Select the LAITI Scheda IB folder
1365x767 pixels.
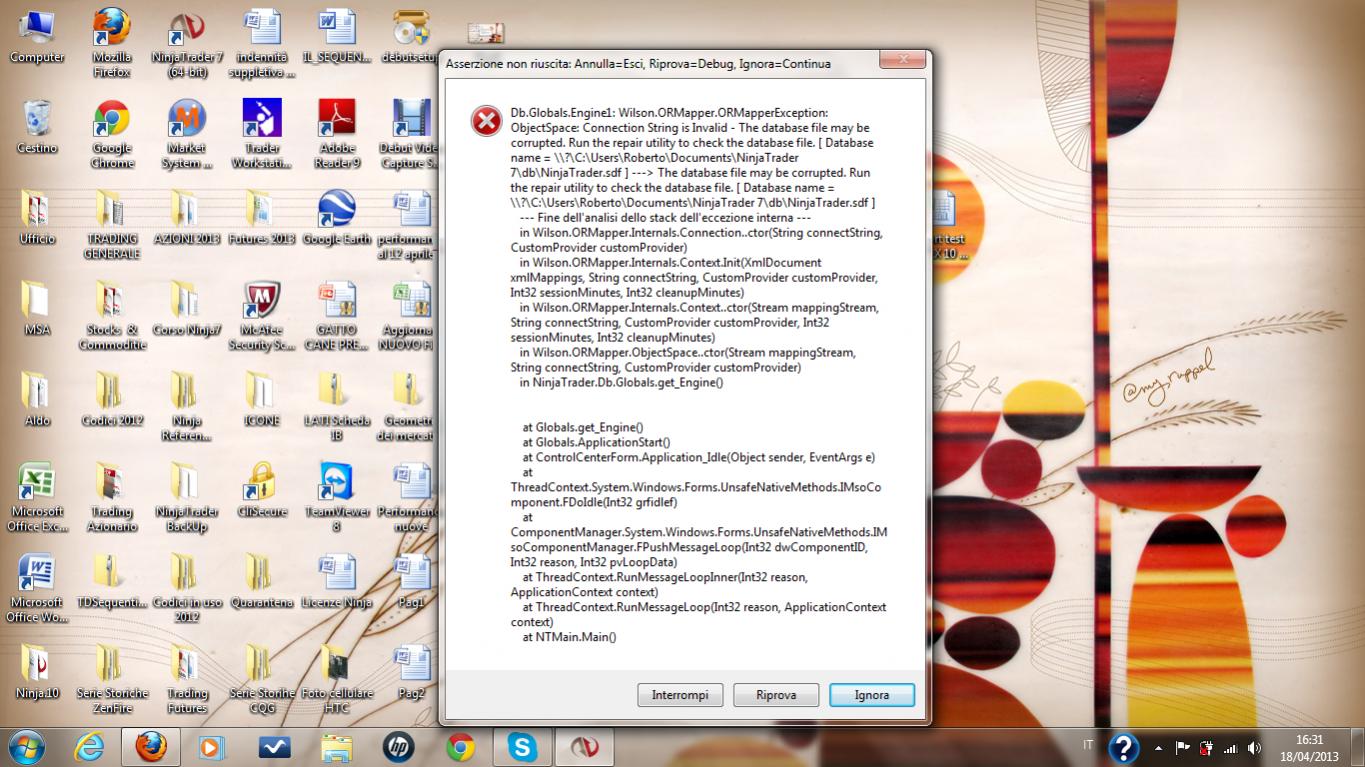click(x=337, y=407)
